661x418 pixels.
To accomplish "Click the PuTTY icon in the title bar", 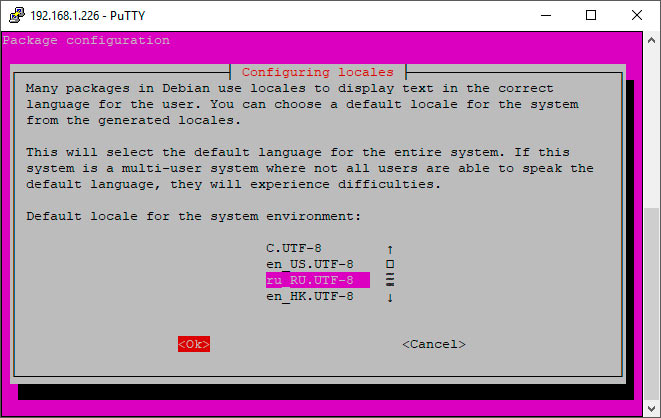I will pyautogui.click(x=17, y=15).
